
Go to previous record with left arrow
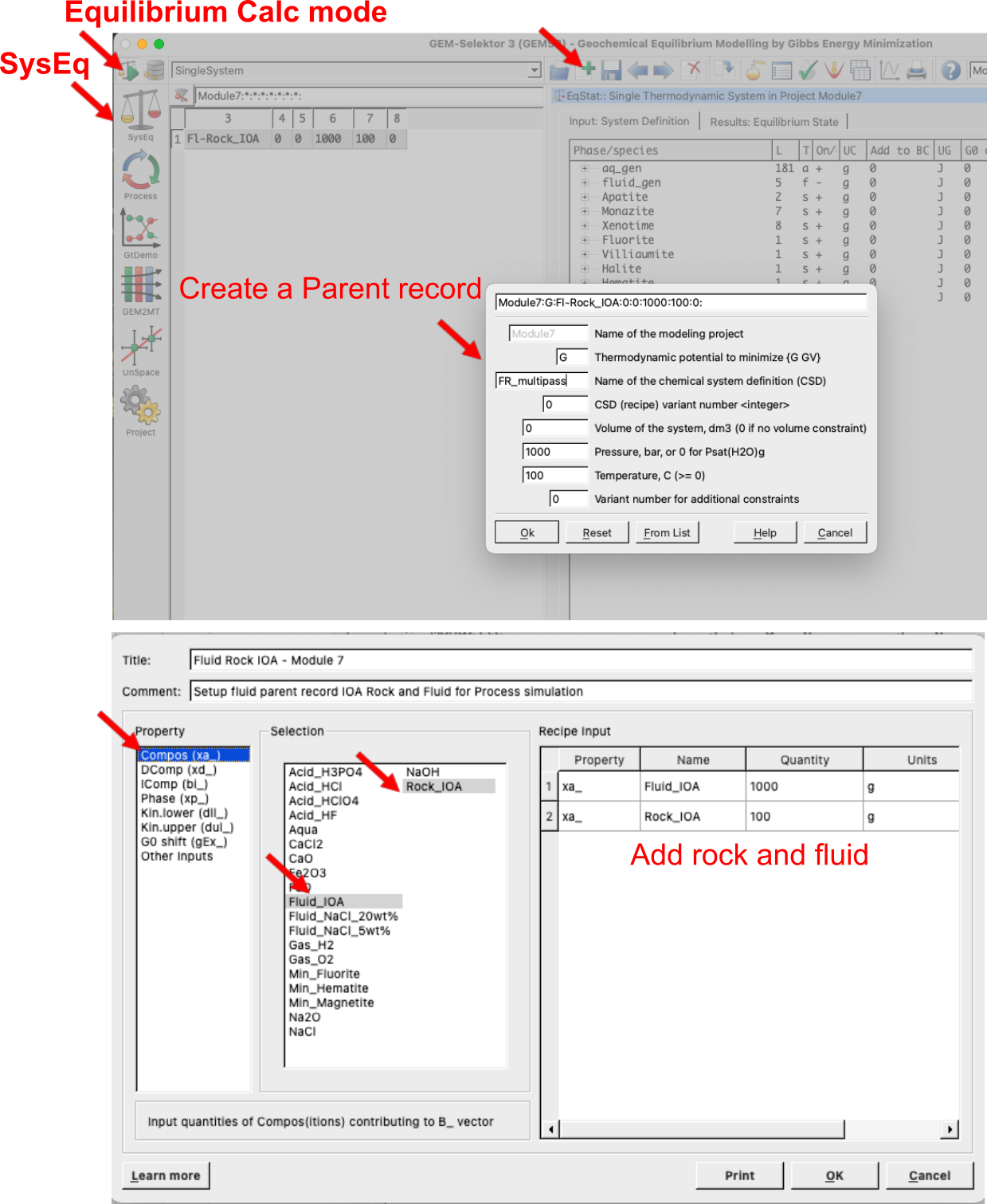(x=637, y=71)
